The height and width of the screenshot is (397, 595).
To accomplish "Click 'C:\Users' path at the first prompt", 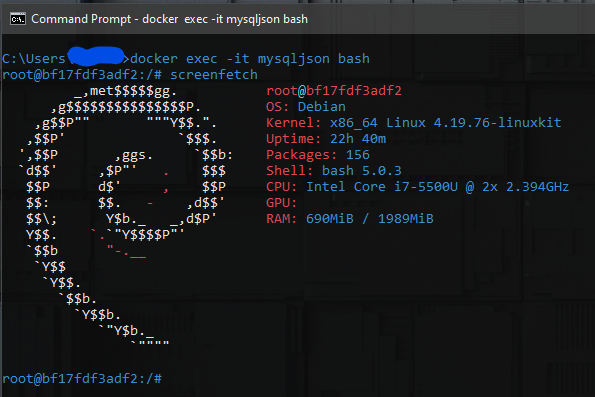I will (x=34, y=59).
